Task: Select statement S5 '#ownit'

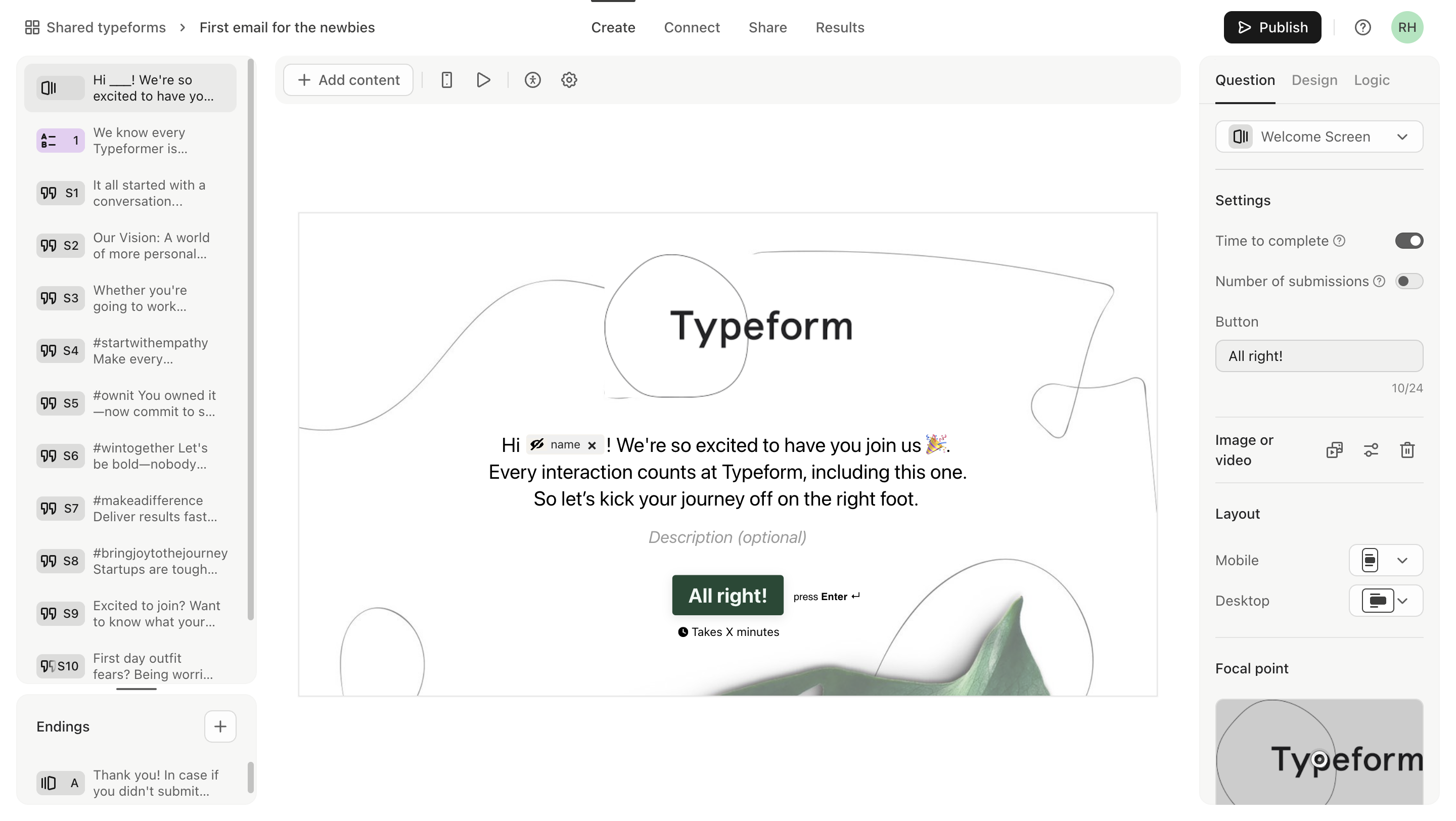Action: coord(130,403)
